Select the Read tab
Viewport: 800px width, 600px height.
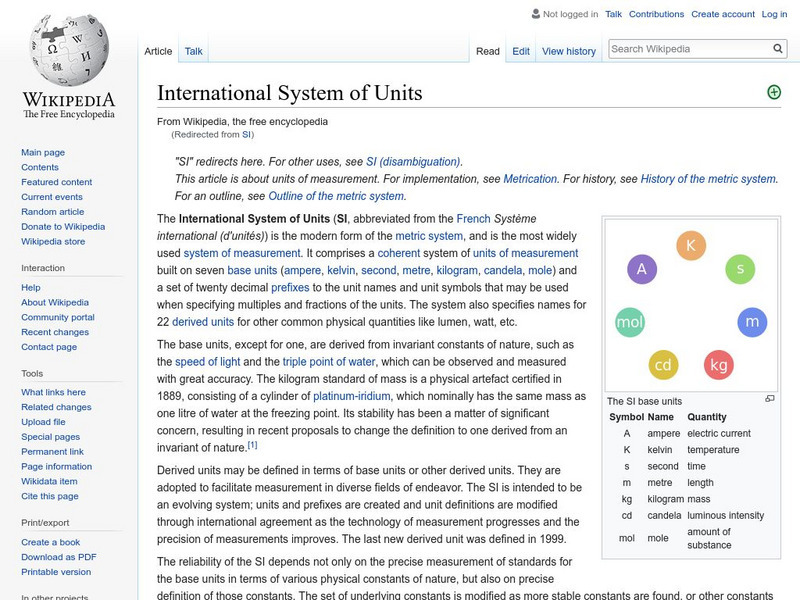[x=488, y=51]
